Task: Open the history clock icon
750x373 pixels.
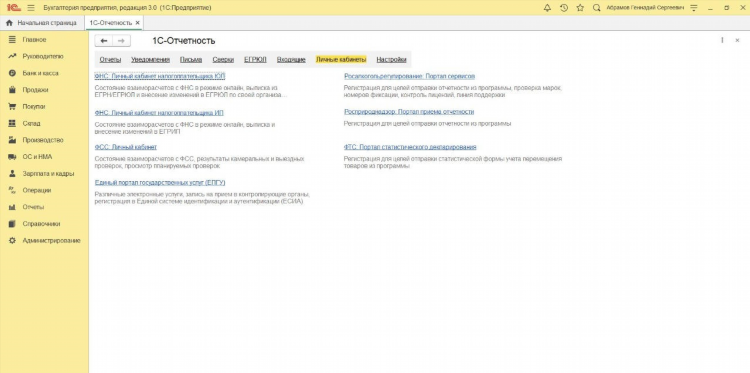Action: pos(564,8)
